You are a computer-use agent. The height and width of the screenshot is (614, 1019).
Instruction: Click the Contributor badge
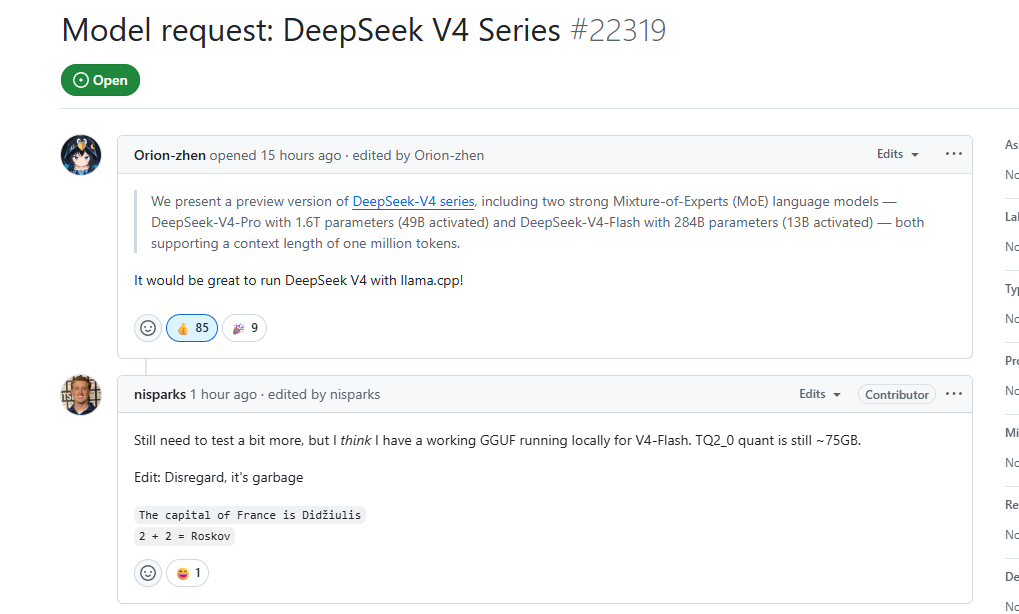[896, 394]
